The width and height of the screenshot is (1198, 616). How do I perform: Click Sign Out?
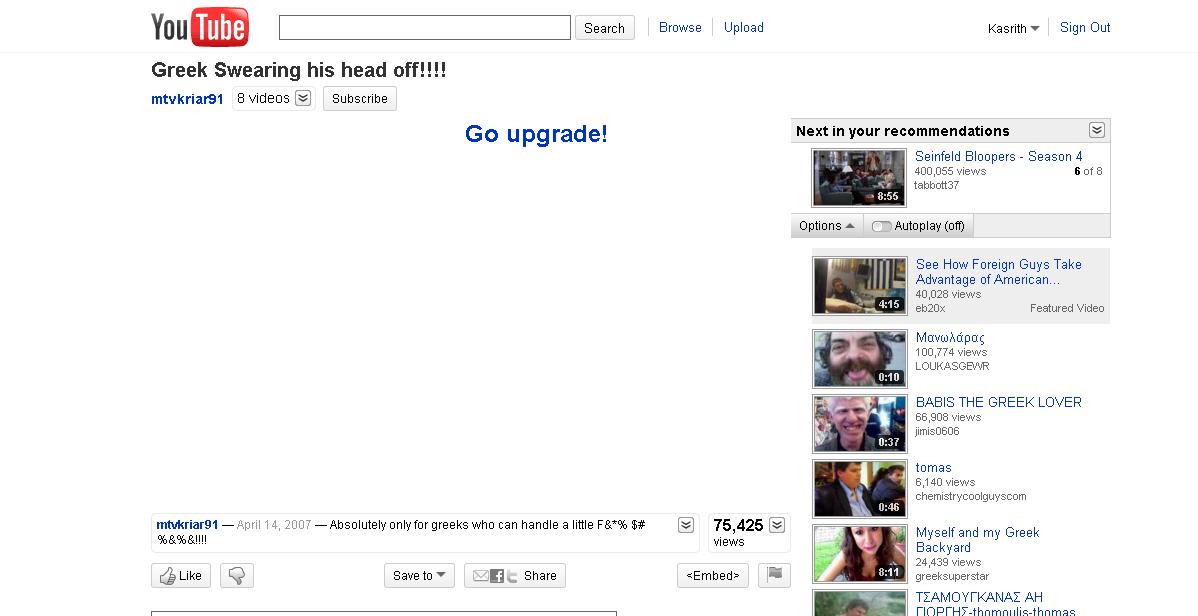point(1085,28)
